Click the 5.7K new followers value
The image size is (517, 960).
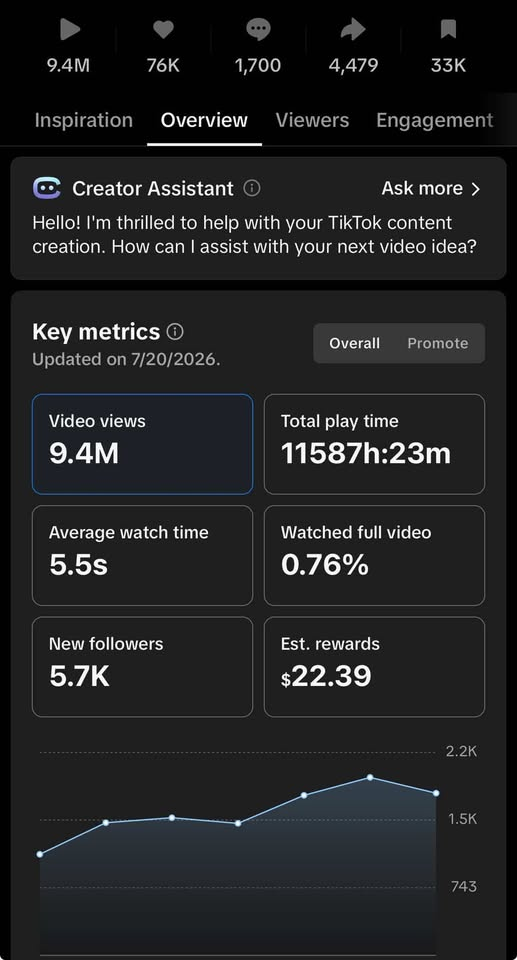80,677
